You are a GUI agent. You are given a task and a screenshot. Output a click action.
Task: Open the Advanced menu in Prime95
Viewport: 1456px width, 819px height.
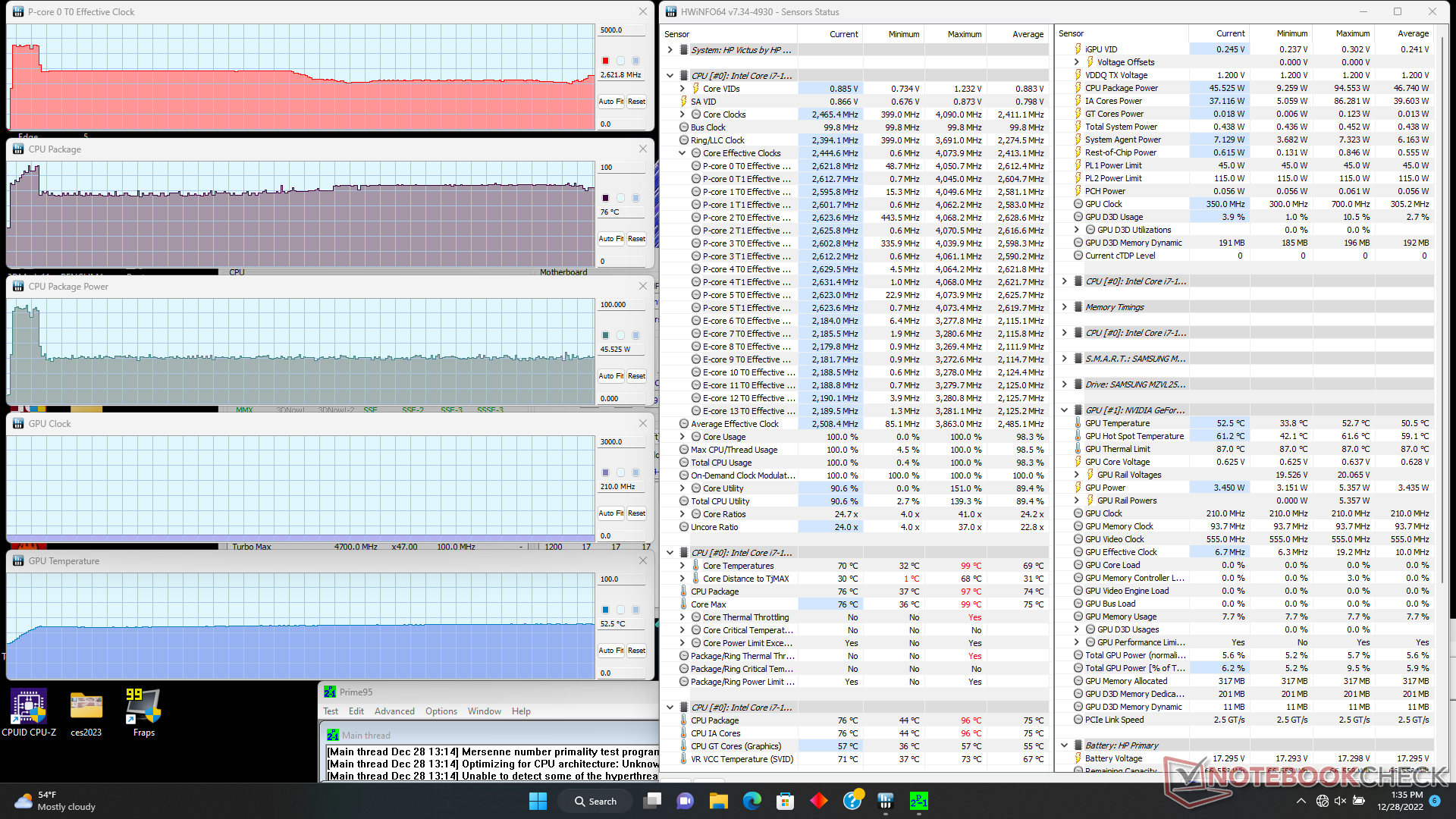tap(394, 711)
